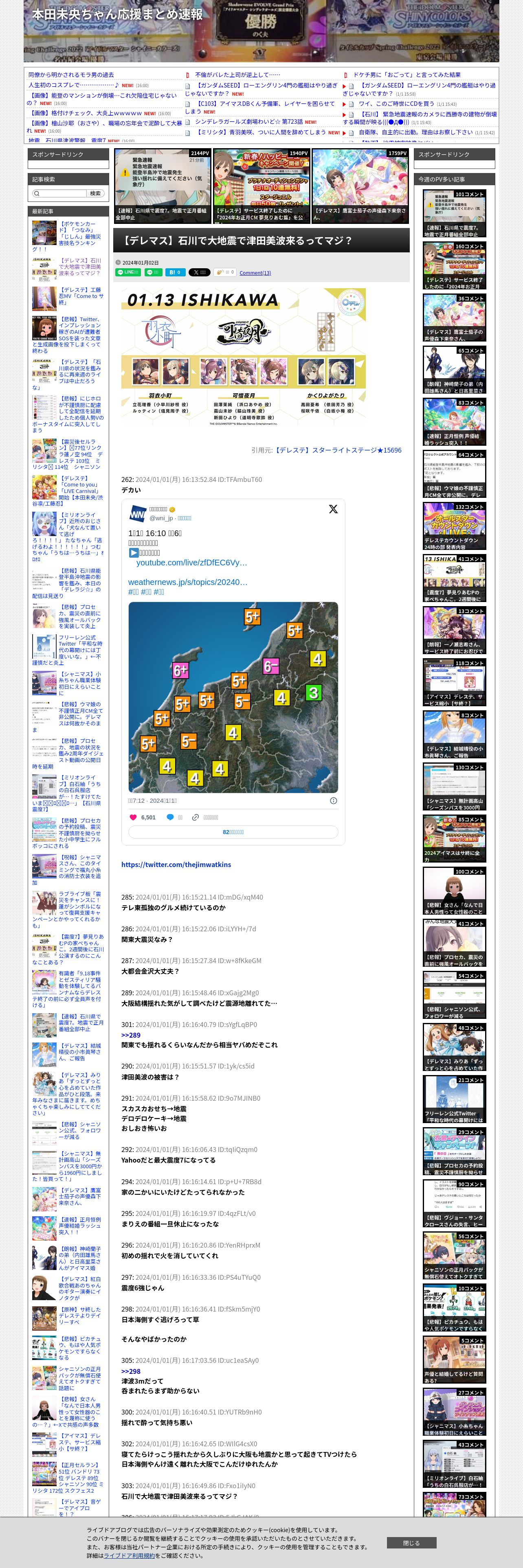Click the hashtags line in tweet

146,591
